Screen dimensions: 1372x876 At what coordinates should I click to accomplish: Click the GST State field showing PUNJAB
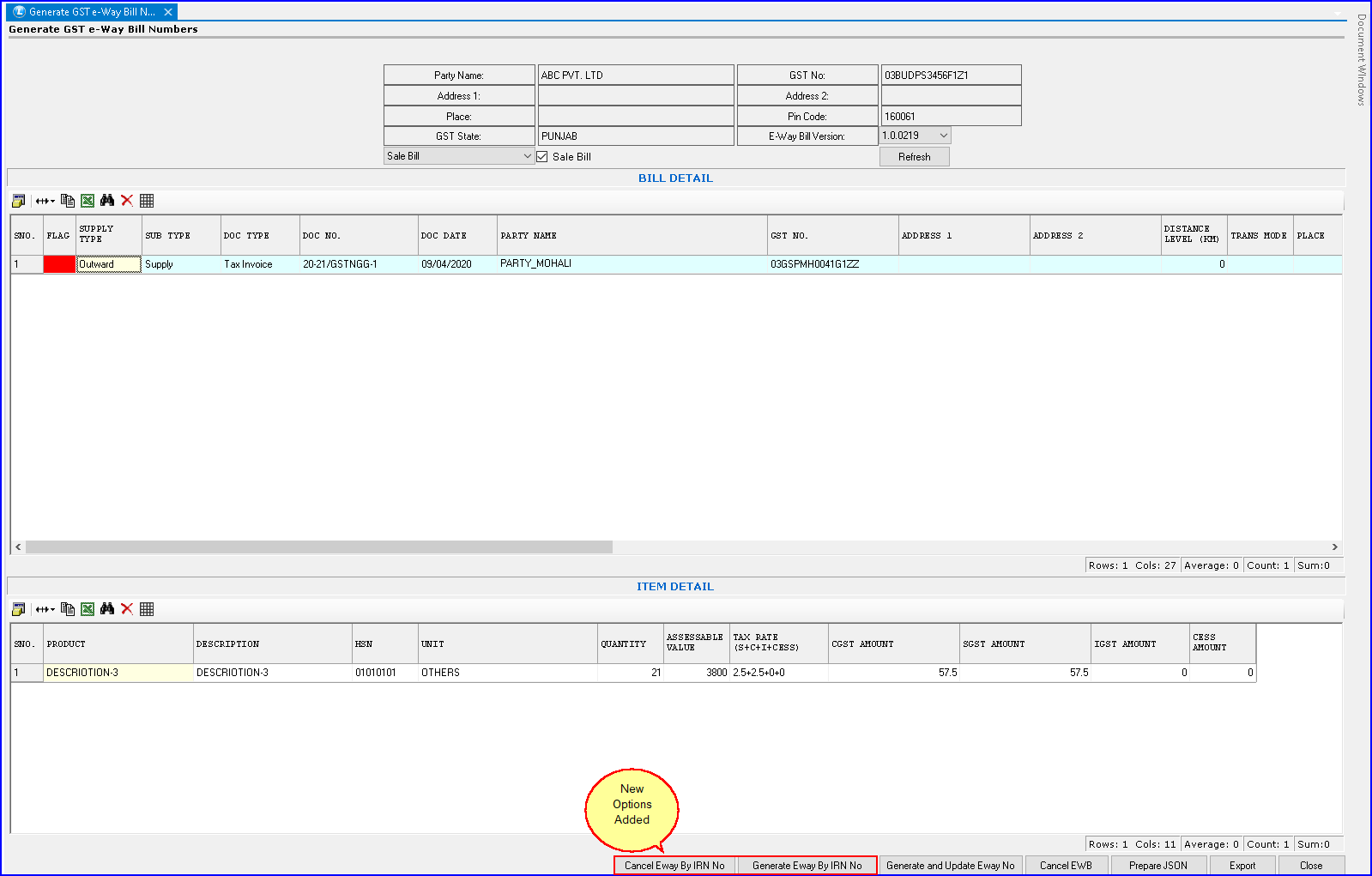tap(636, 136)
